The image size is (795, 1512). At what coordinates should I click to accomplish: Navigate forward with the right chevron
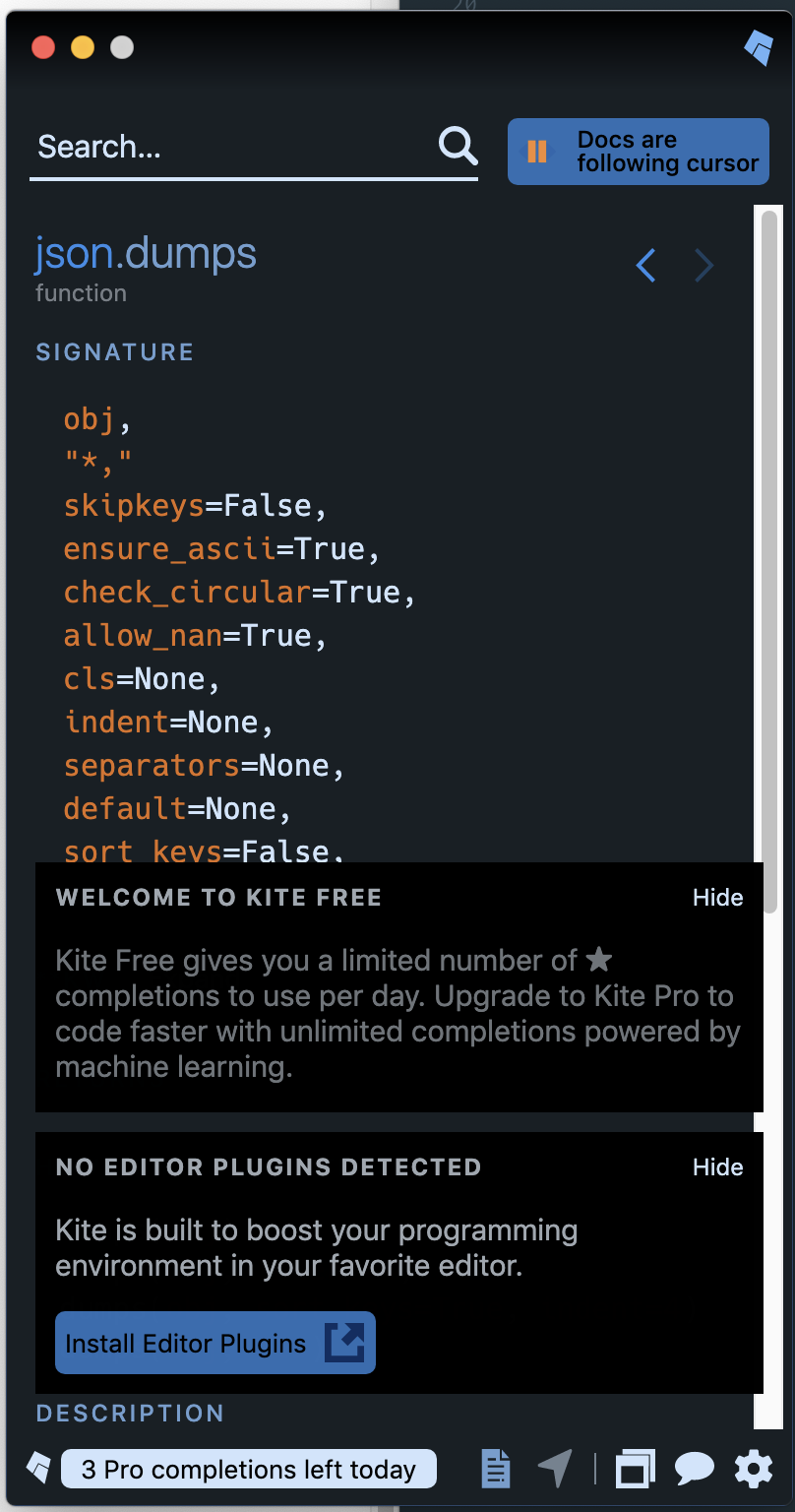[703, 265]
